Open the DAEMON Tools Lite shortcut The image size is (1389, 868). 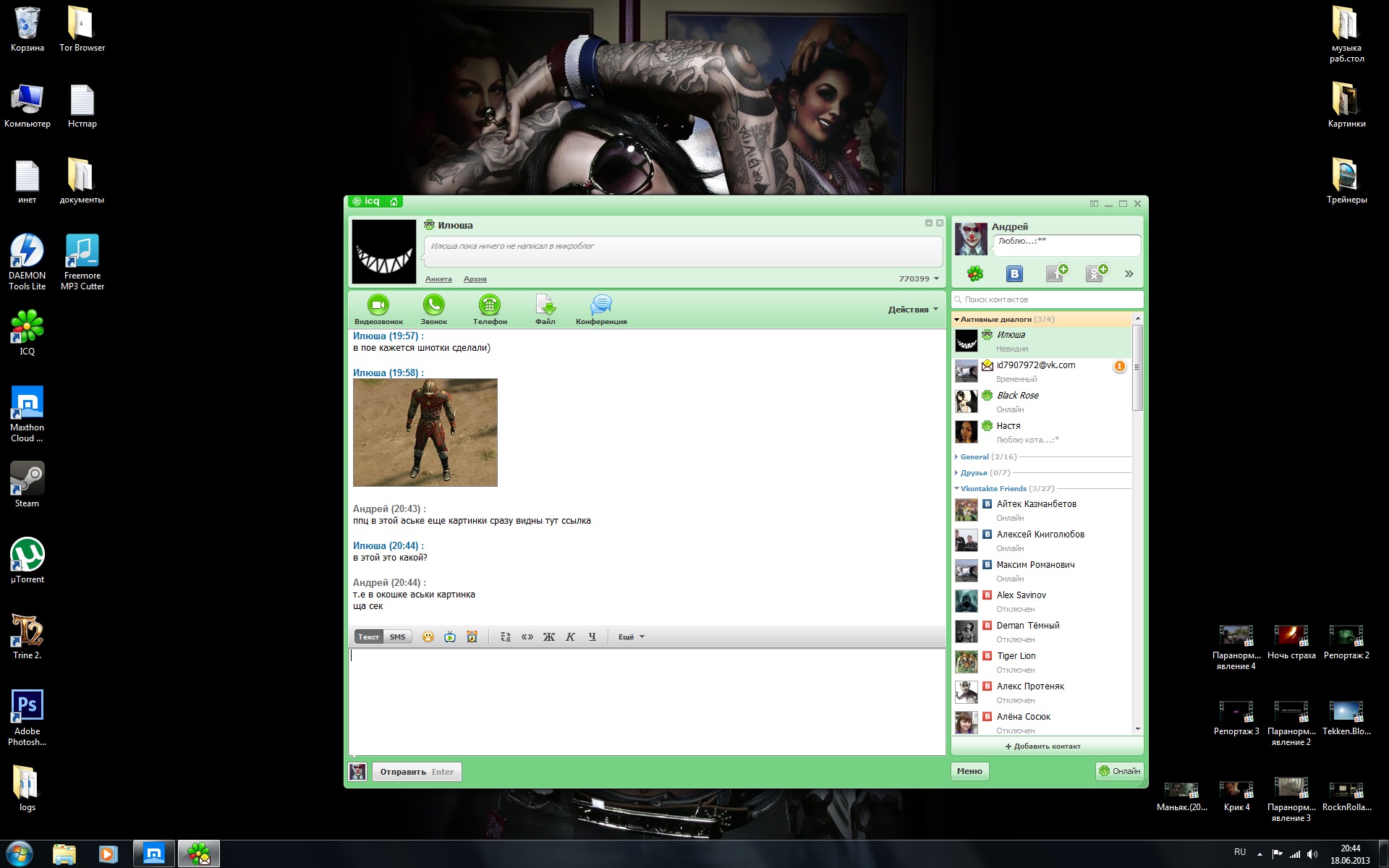click(x=27, y=262)
